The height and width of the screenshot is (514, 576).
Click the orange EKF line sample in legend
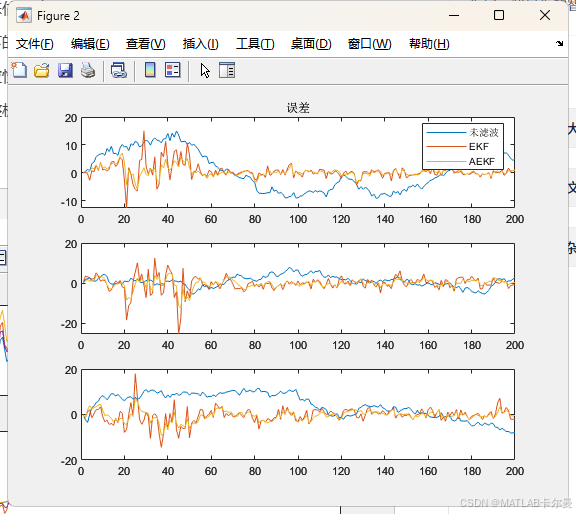pos(446,147)
